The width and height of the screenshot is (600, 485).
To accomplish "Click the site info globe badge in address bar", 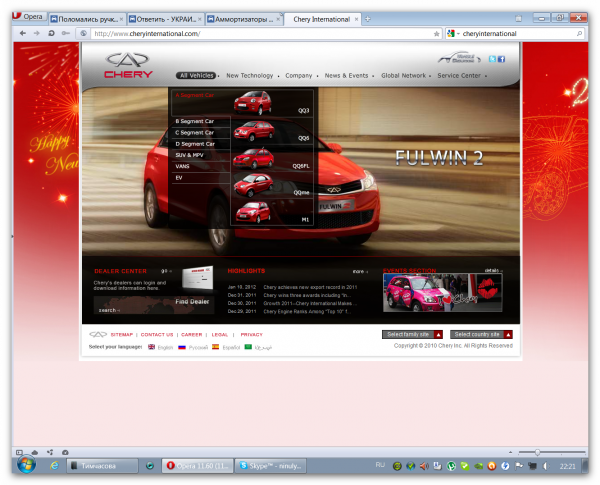I will 83,34.
